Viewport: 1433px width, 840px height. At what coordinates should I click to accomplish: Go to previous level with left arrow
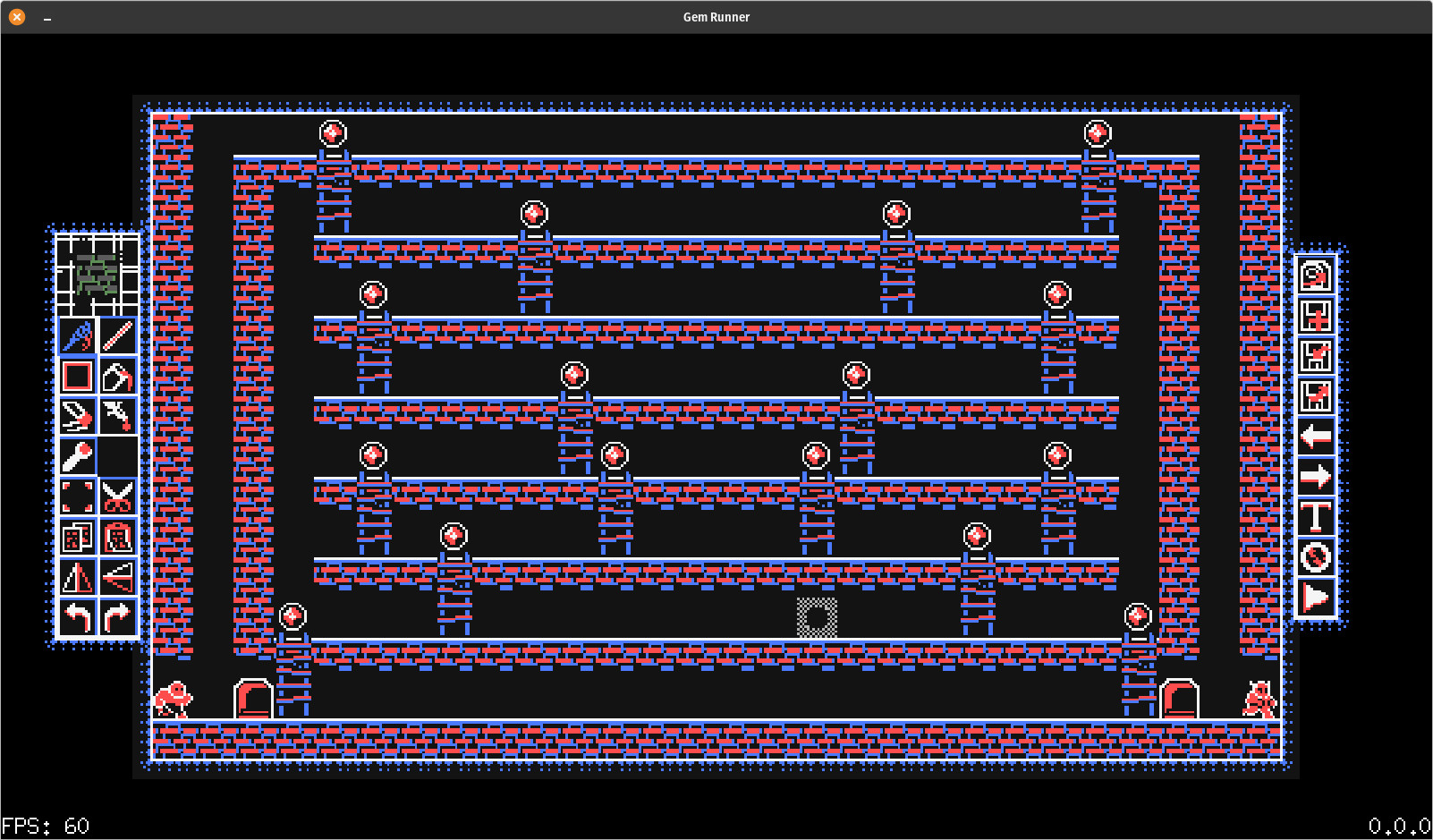pyautogui.click(x=1316, y=437)
